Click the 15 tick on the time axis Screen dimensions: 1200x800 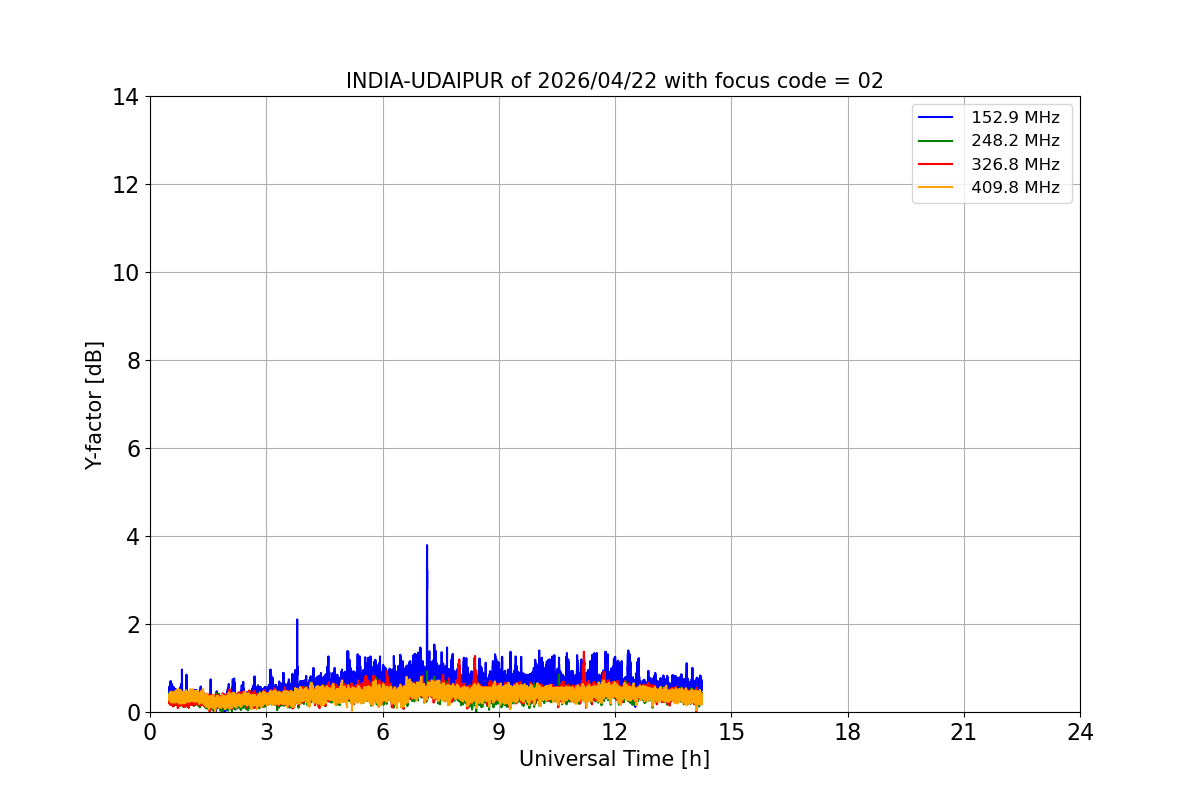coord(731,732)
